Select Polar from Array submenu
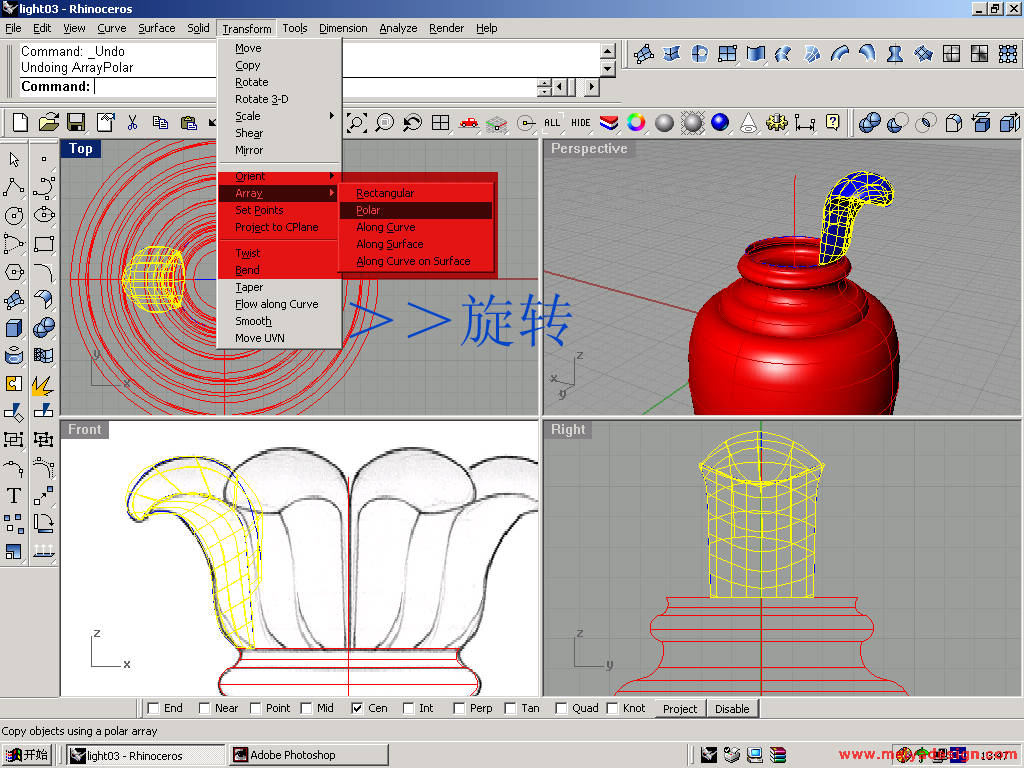Viewport: 1024px width, 768px height. click(x=368, y=210)
